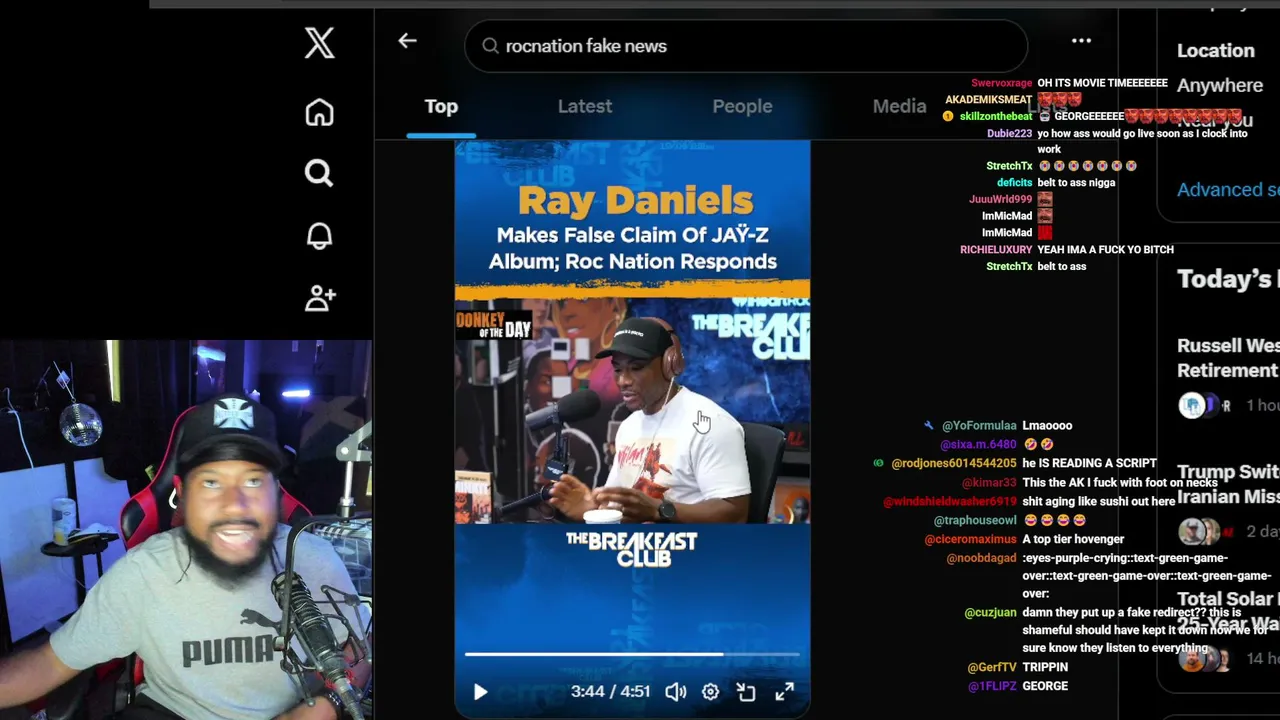Mute the video with the speaker icon
Viewport: 1280px width, 720px height.
[x=676, y=691]
